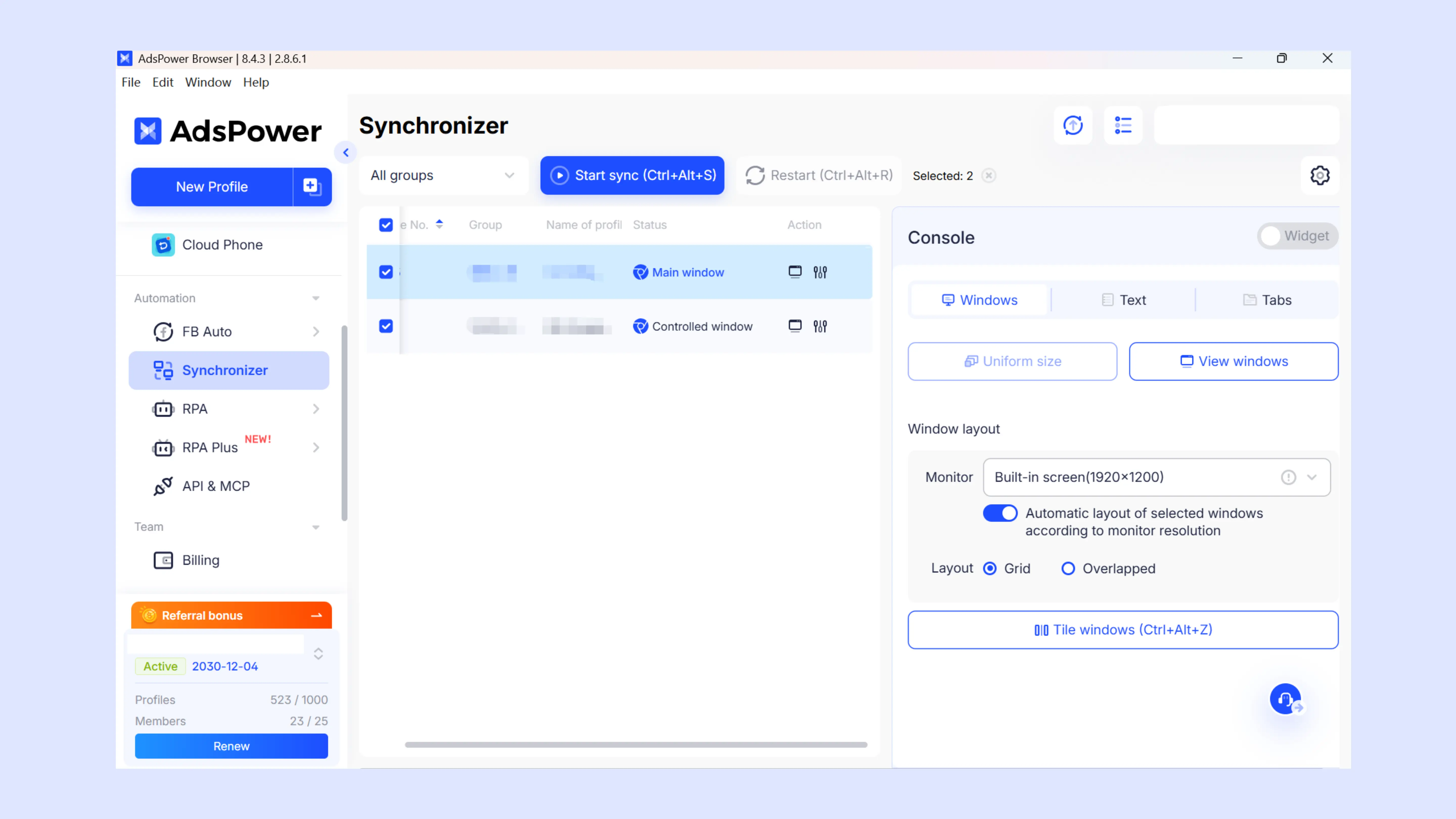Expand the FB Auto submenu chevron
Viewport: 1456px width, 819px height.
(x=316, y=332)
